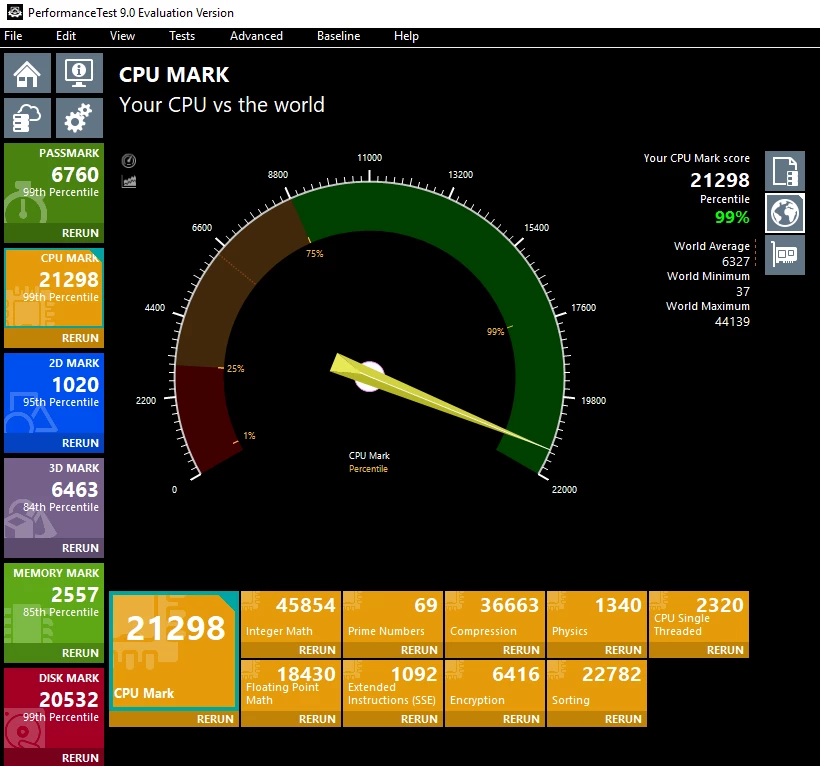Click the World Maximum 44139 value
820x766 pixels.
click(x=732, y=322)
